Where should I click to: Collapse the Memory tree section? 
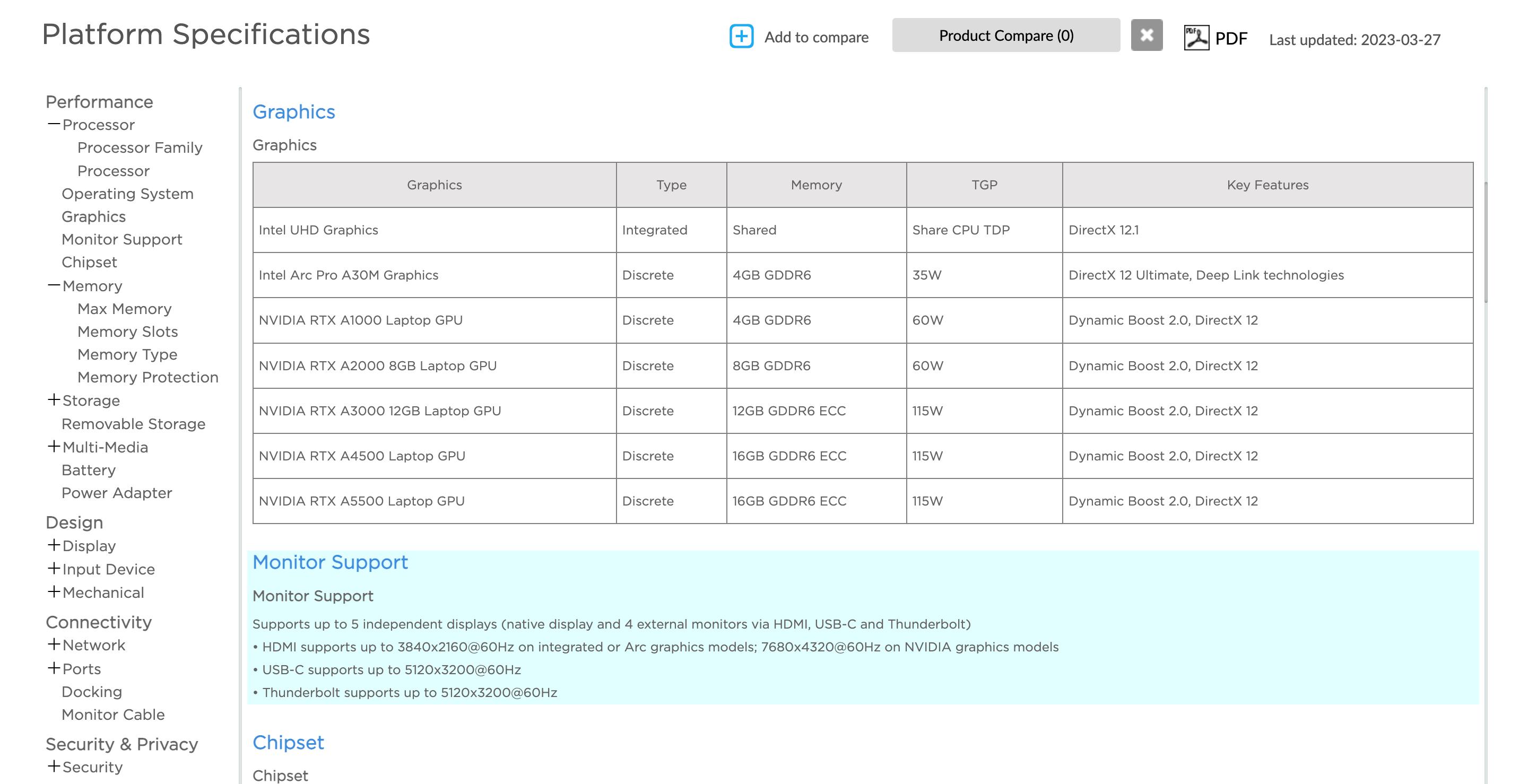click(x=54, y=285)
